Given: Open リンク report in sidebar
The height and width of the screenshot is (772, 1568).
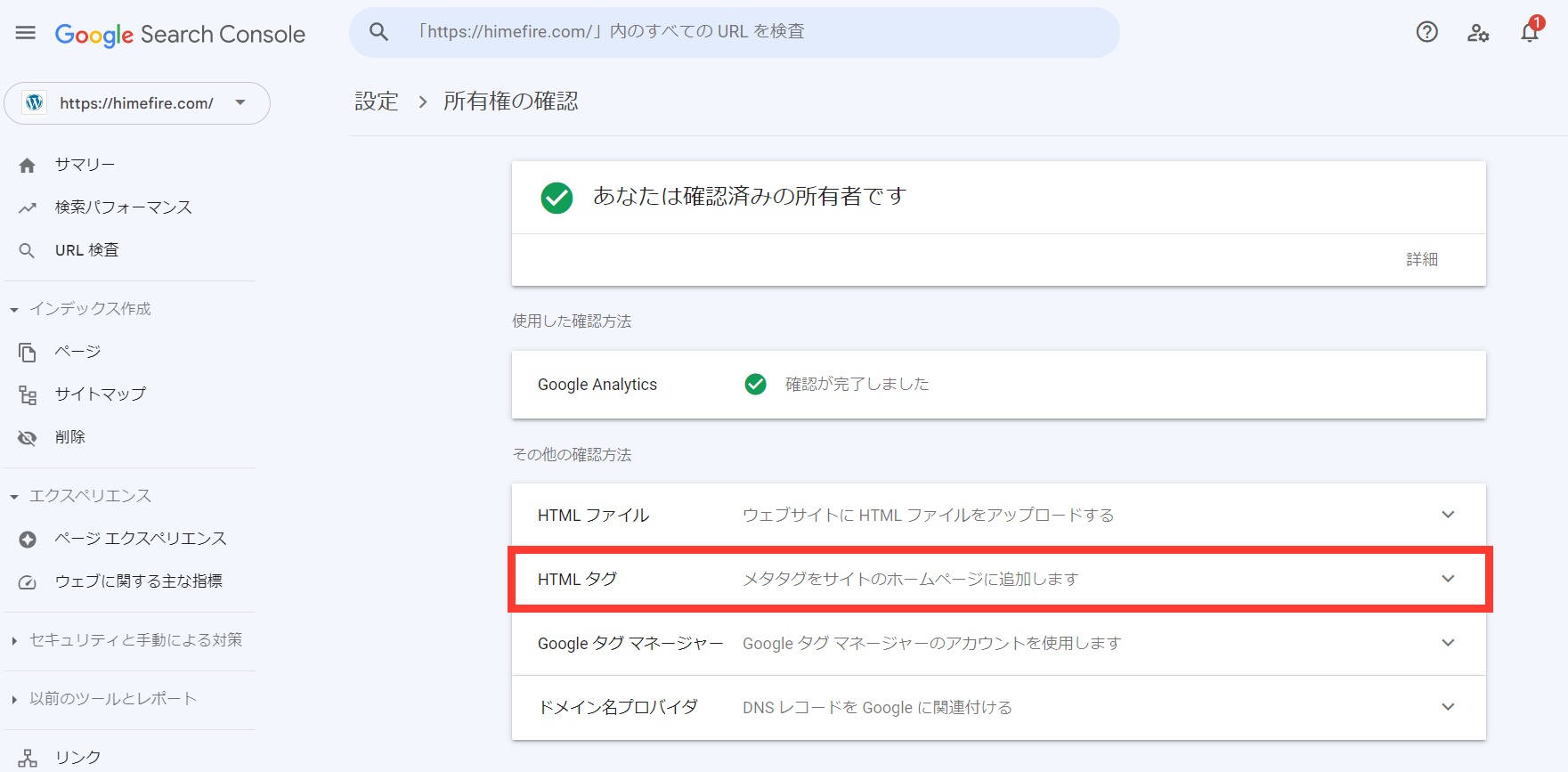Looking at the screenshot, I should [x=77, y=758].
